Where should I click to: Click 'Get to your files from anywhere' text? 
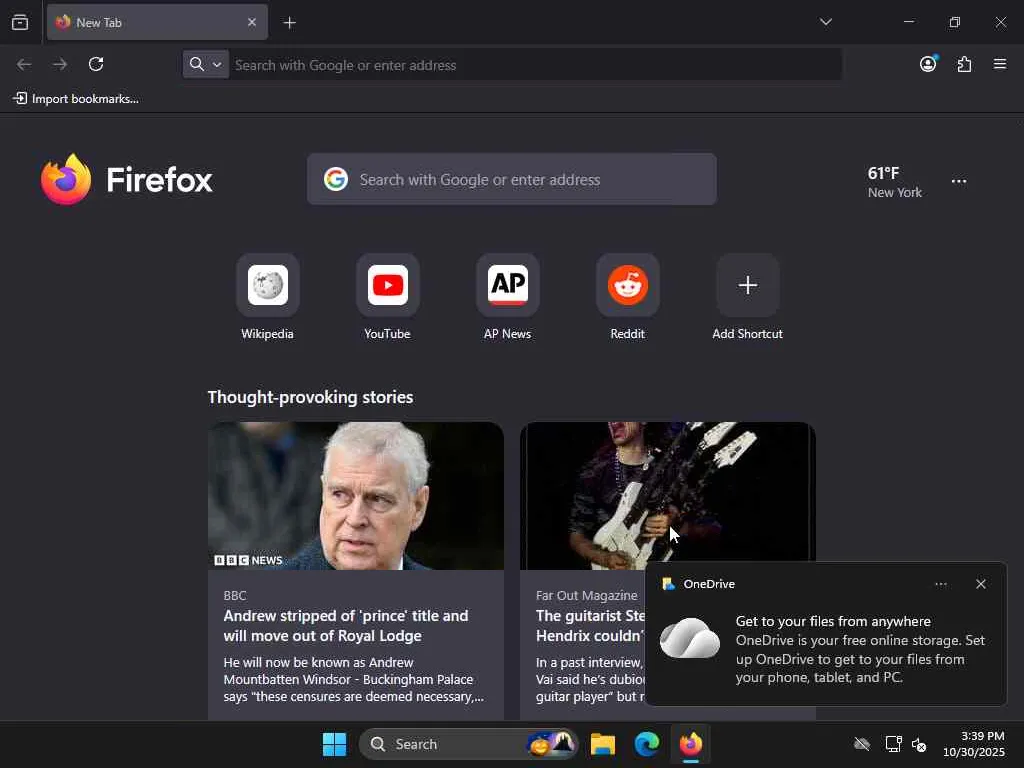tap(833, 621)
